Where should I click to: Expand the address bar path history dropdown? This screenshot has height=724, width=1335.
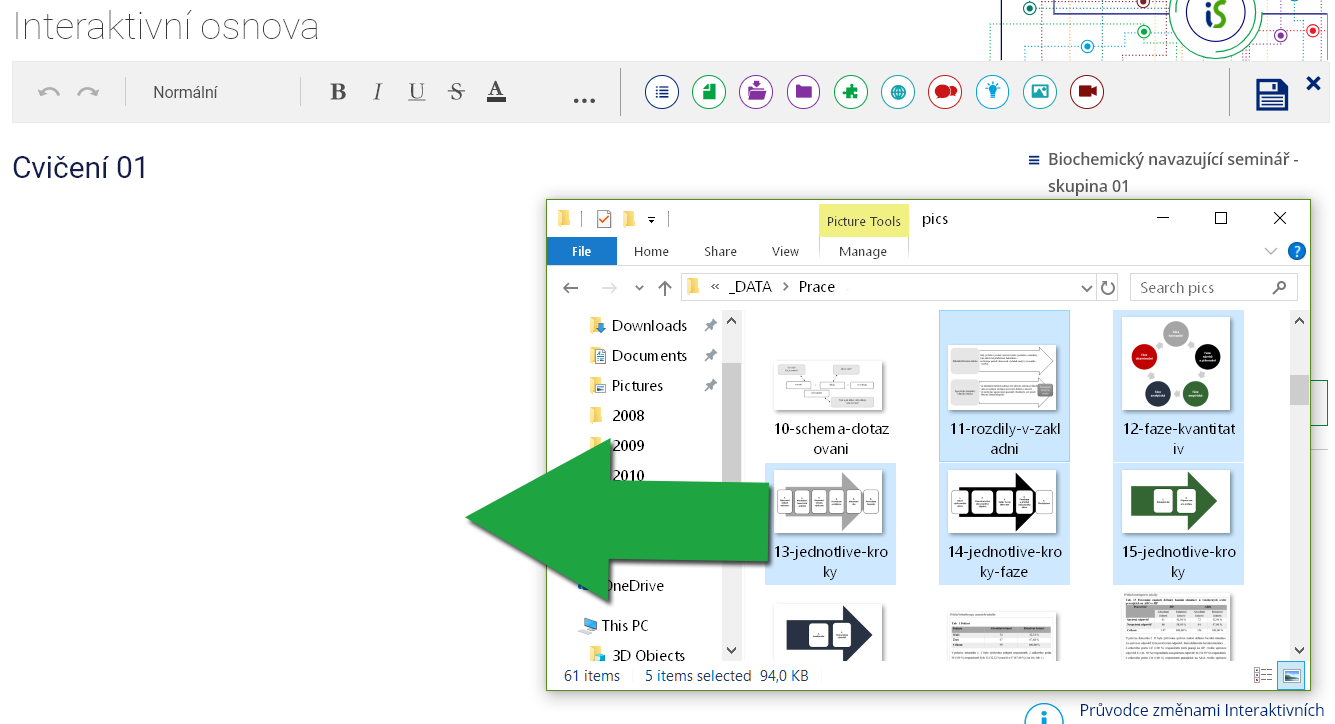coord(1087,288)
